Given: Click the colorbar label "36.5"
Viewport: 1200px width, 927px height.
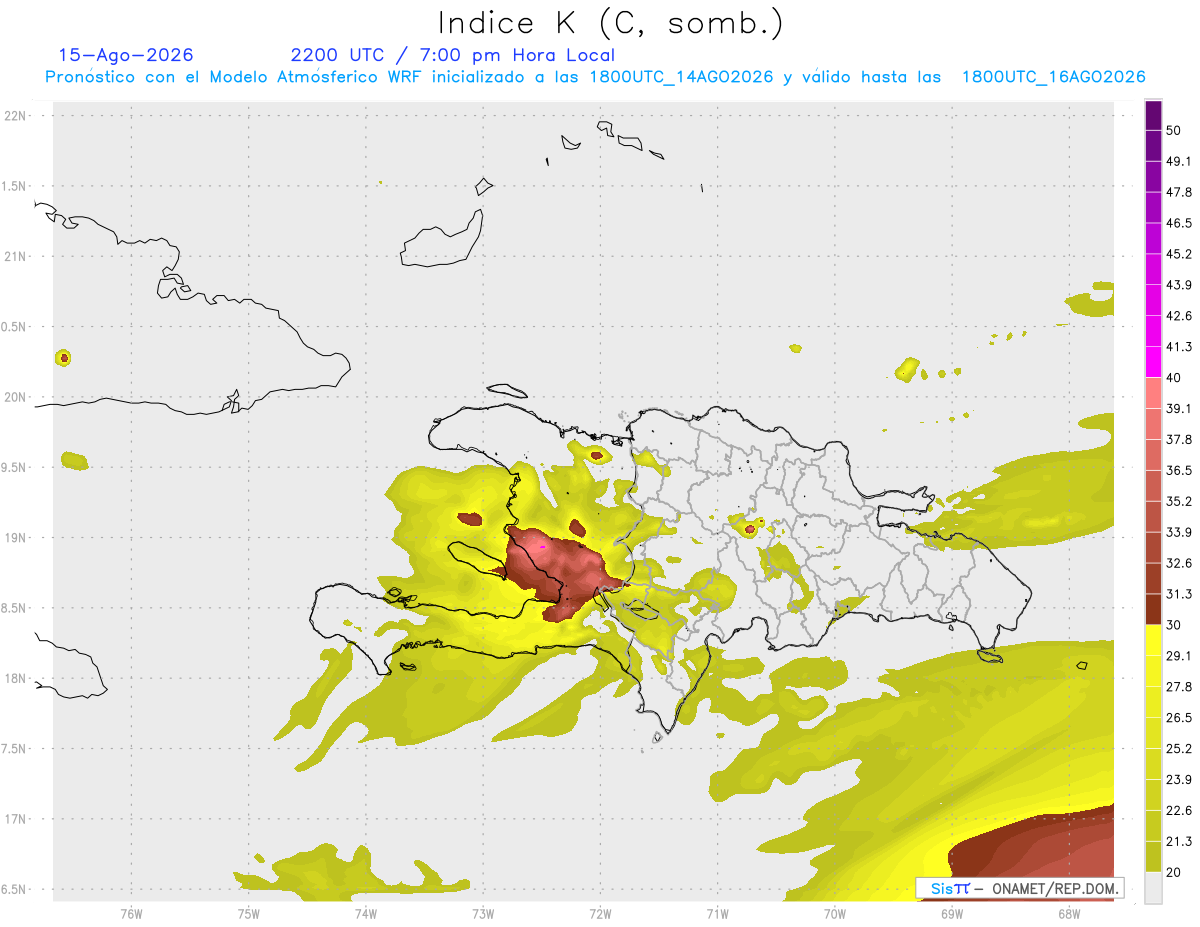Looking at the screenshot, I should point(1179,470).
